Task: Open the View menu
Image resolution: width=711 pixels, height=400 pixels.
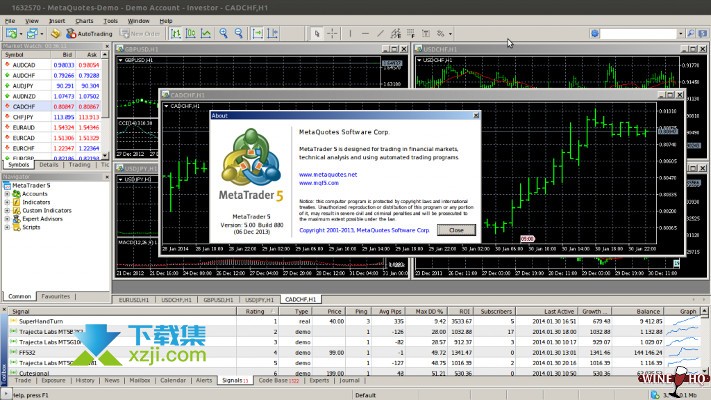Action: click(x=32, y=21)
